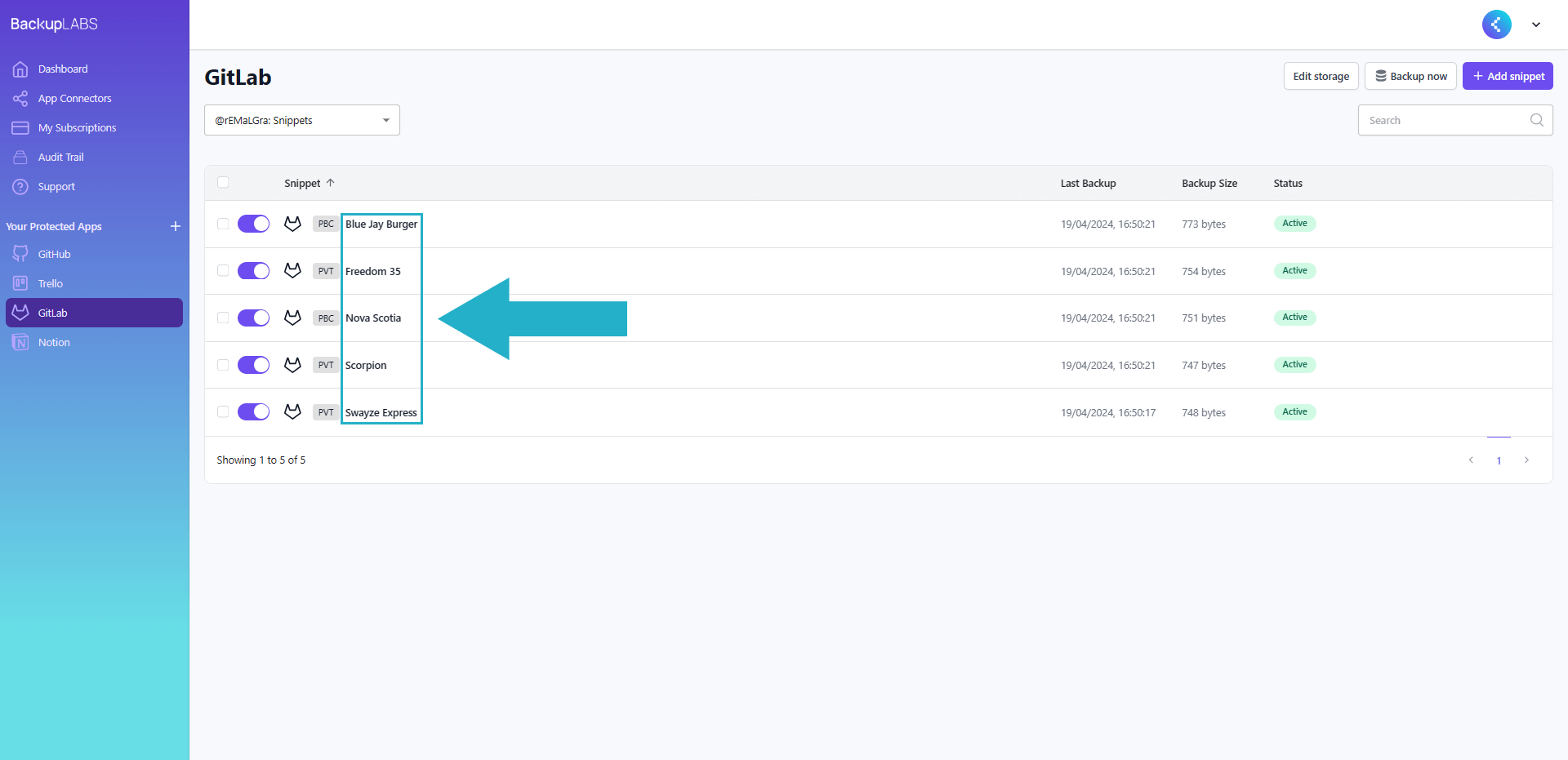Click GitLab icon in Blue Jay Burger row
Image resolution: width=1568 pixels, height=760 pixels.
[292, 224]
